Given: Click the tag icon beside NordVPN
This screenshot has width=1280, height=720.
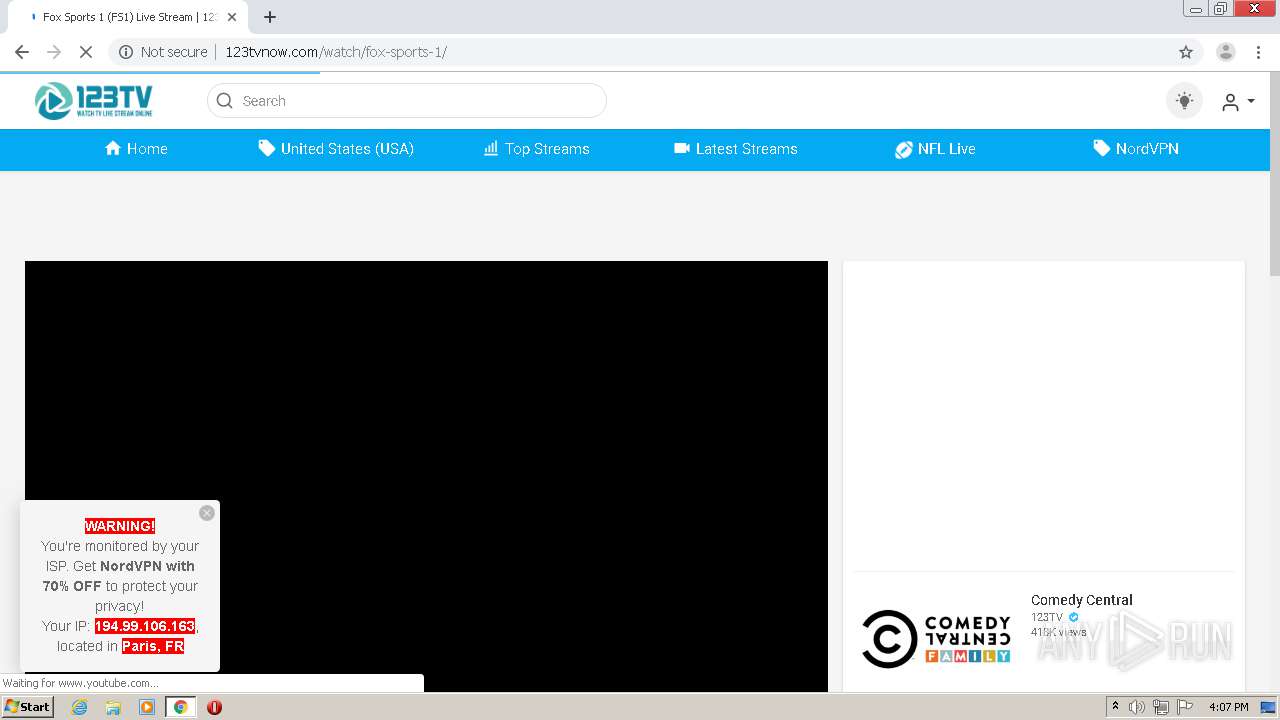Looking at the screenshot, I should coord(1101,148).
